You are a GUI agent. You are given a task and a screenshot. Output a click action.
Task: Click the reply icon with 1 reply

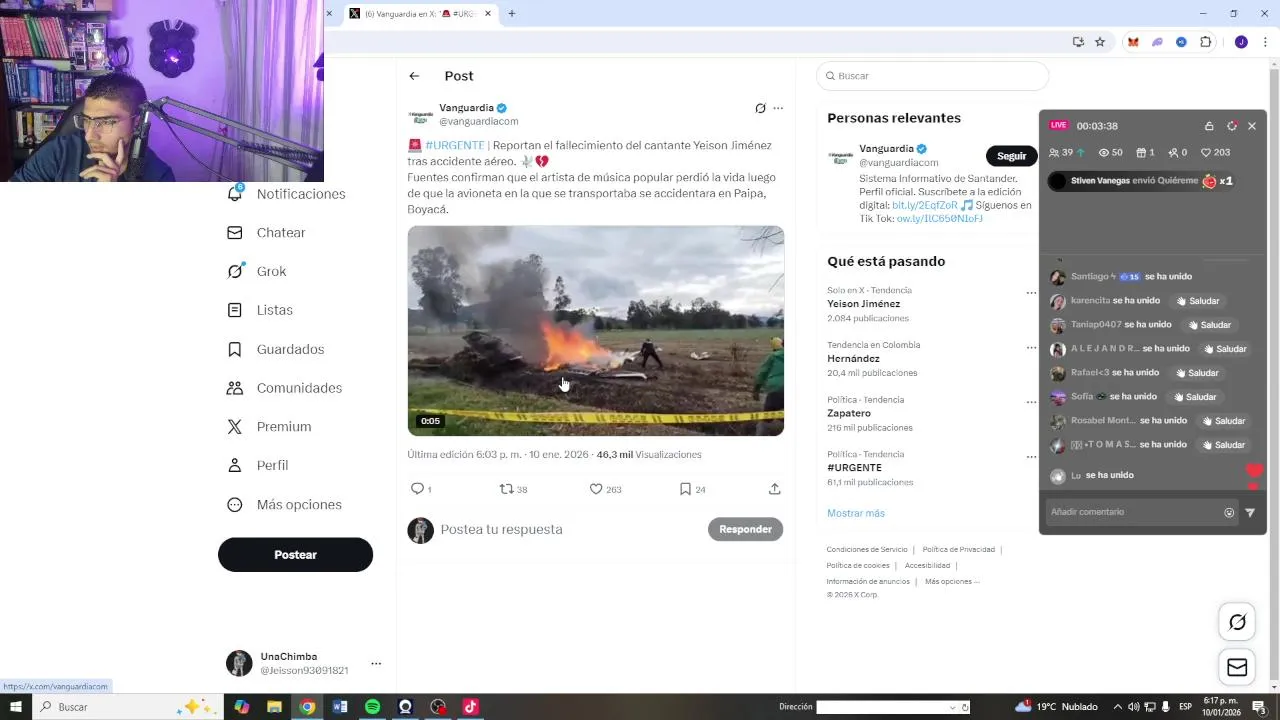click(418, 489)
